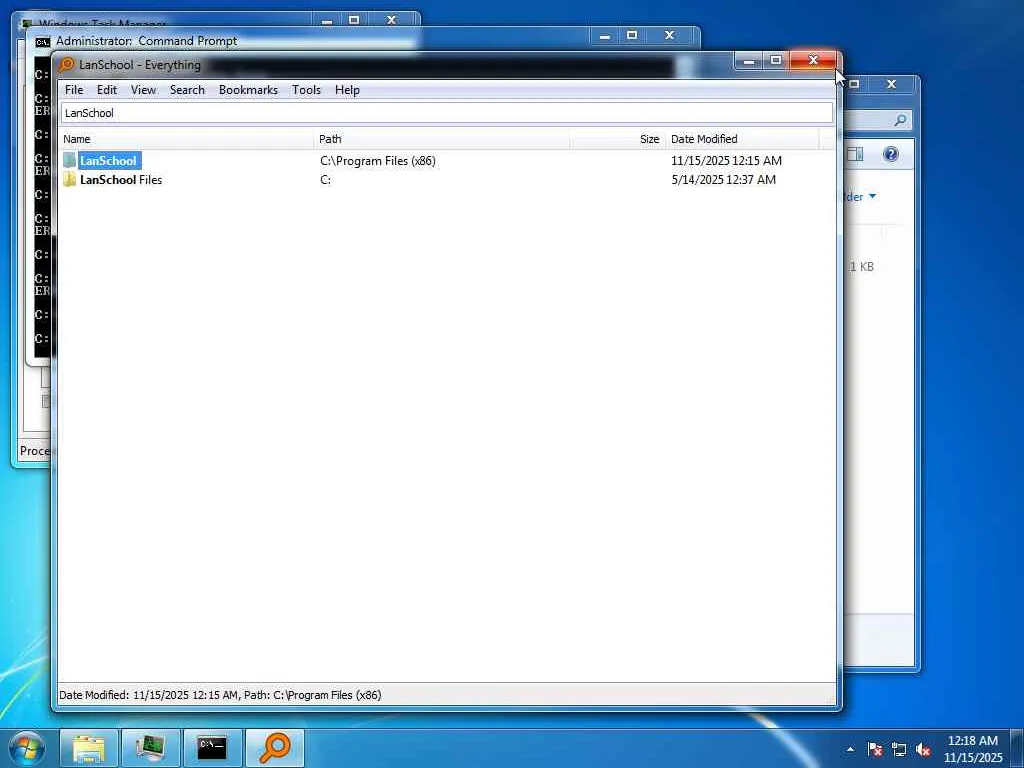This screenshot has height=768, width=1024.
Task: Close the Everything window
Action: (813, 61)
